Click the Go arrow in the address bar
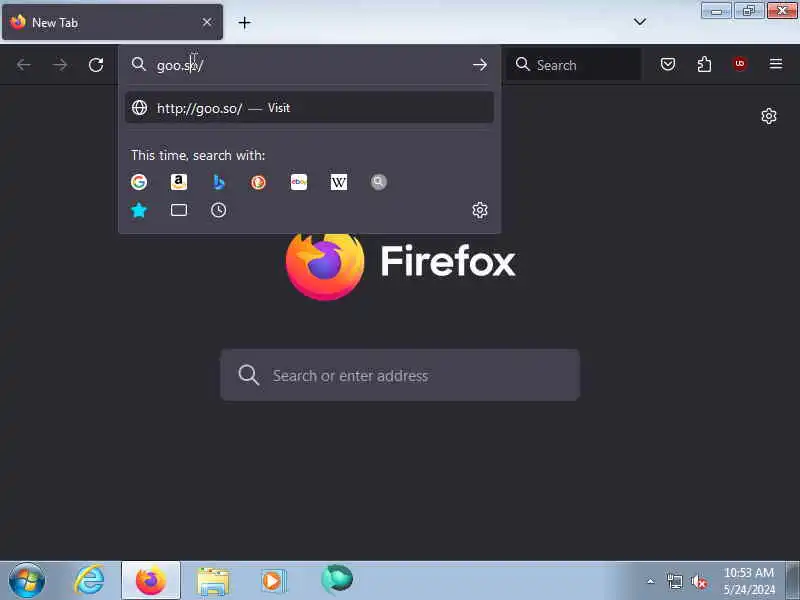 tap(480, 65)
